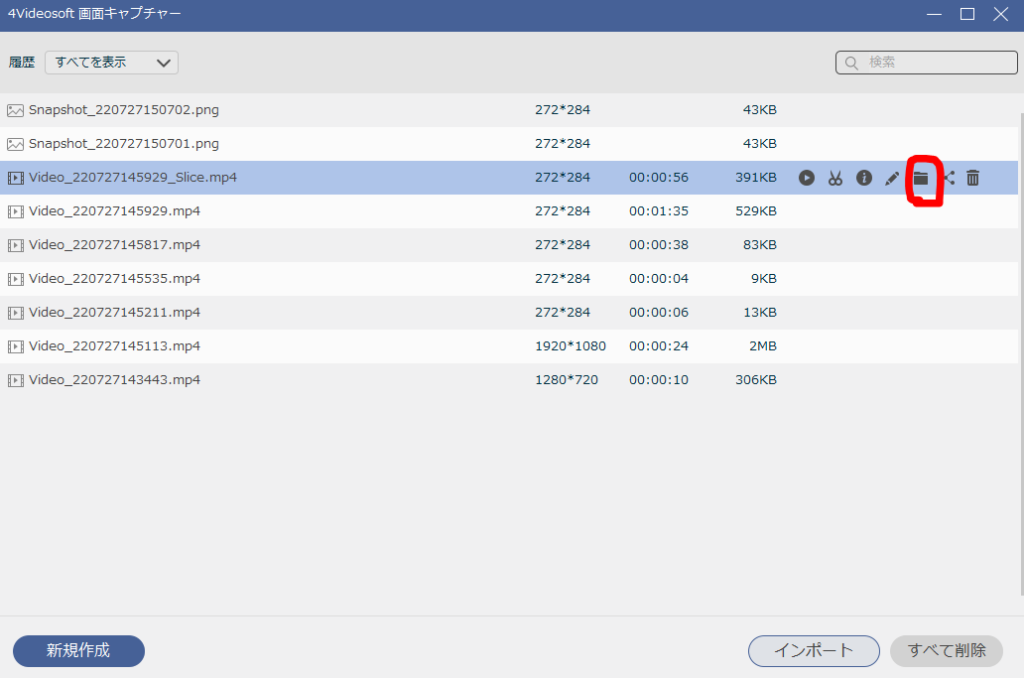Maximize the 4Videosoft window
Image resolution: width=1024 pixels, height=678 pixels.
967,14
